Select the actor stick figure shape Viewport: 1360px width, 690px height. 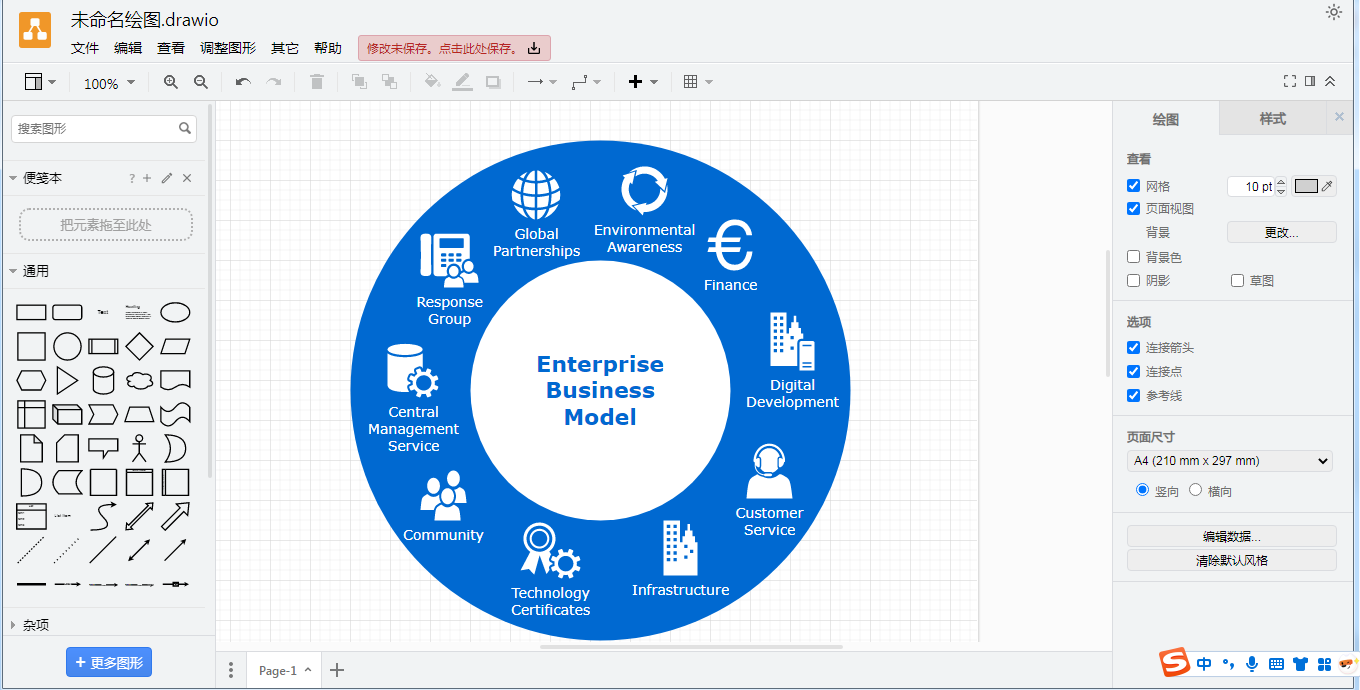pos(139,449)
